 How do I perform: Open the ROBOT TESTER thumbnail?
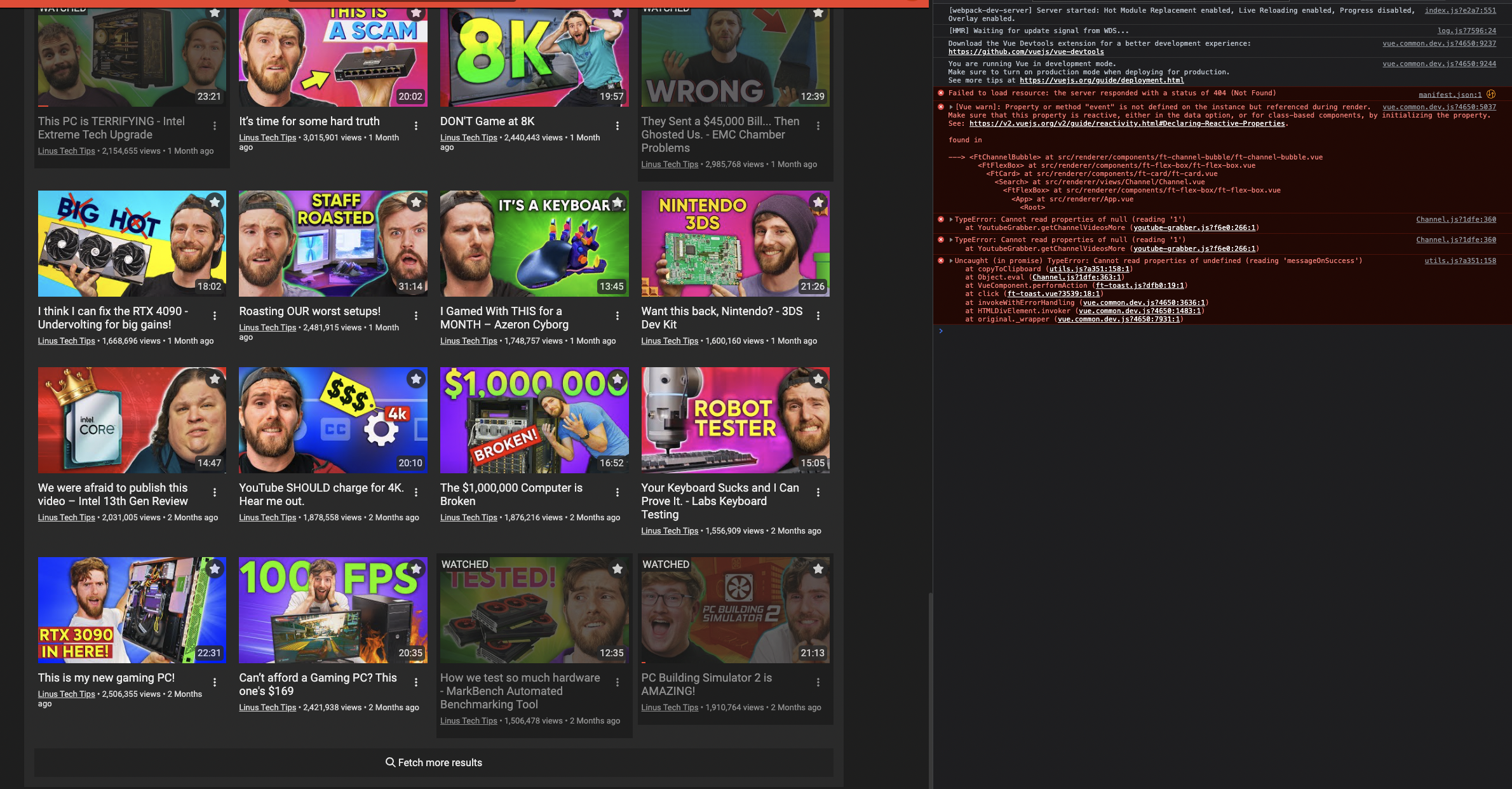(x=735, y=420)
